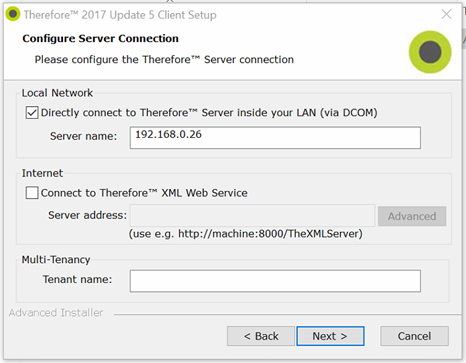Screen dimensions: 466x363
Task: Click the Multi-Tenancy group label
Action: pos(56,260)
